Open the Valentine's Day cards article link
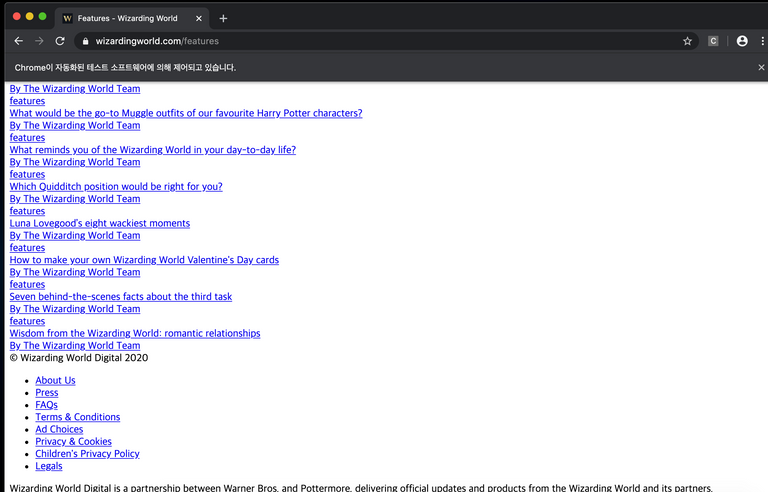Viewport: 768px width, 492px height. point(144,260)
